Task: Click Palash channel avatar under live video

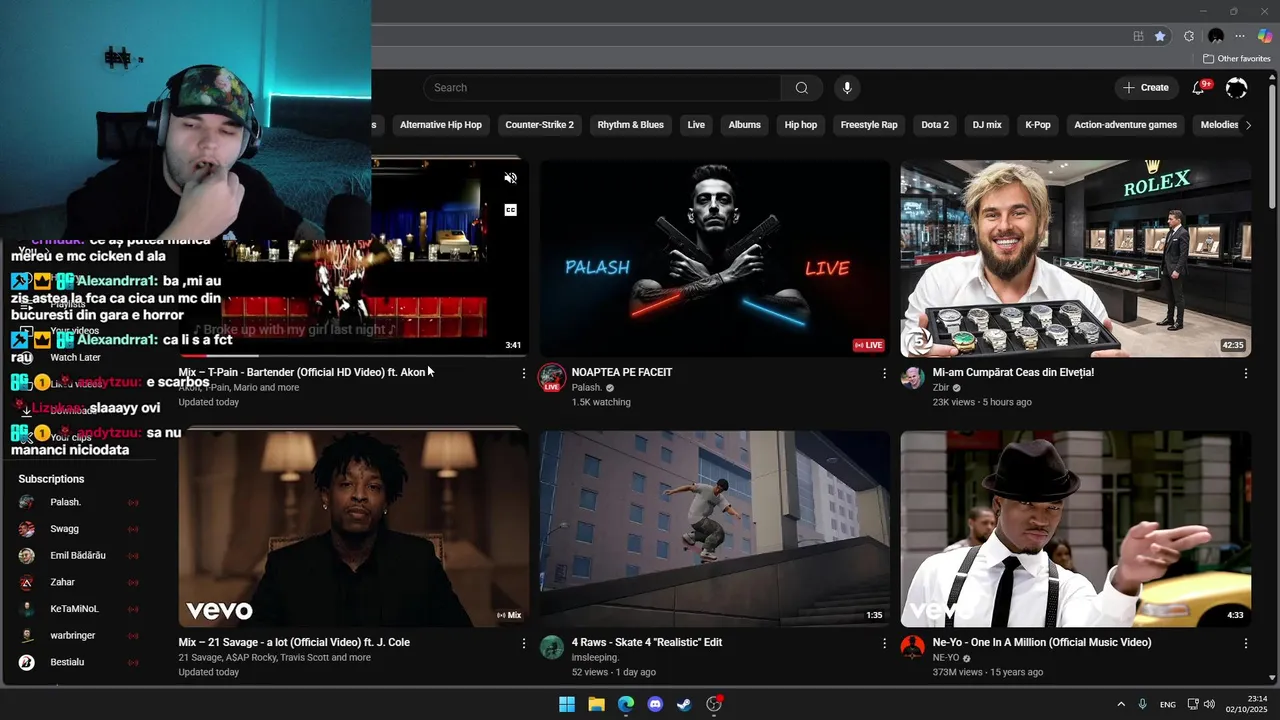Action: pos(552,377)
